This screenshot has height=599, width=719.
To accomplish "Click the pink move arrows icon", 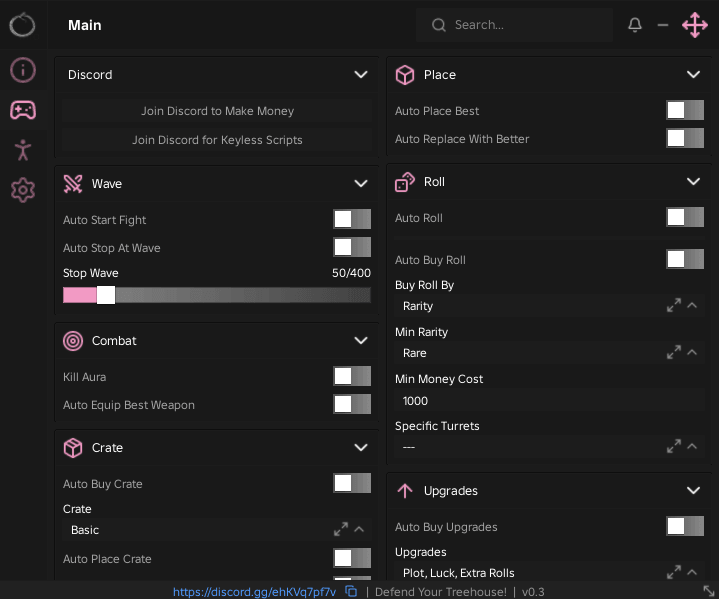I will pos(695,25).
